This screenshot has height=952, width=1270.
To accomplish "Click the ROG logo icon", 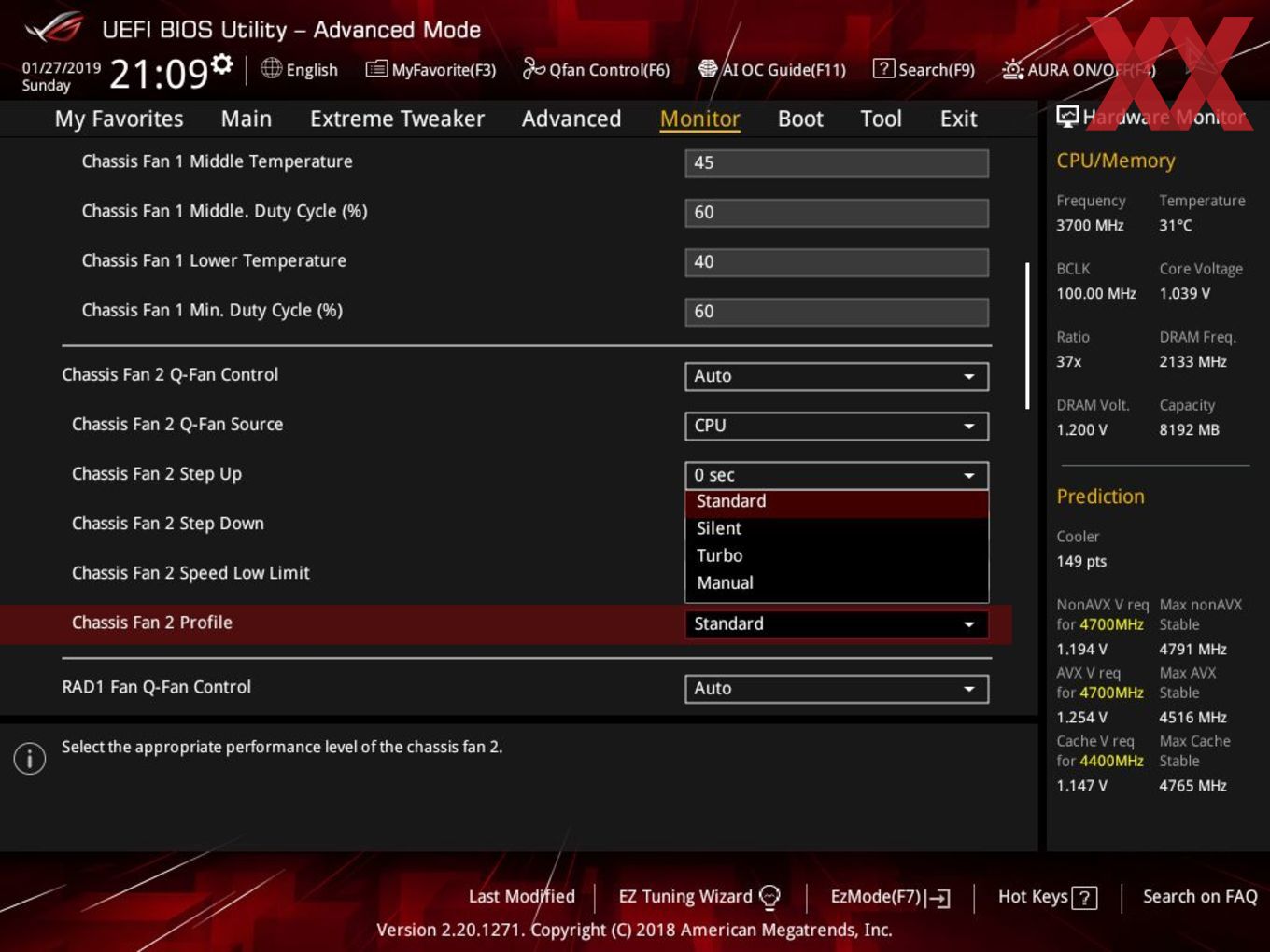I will [53, 28].
